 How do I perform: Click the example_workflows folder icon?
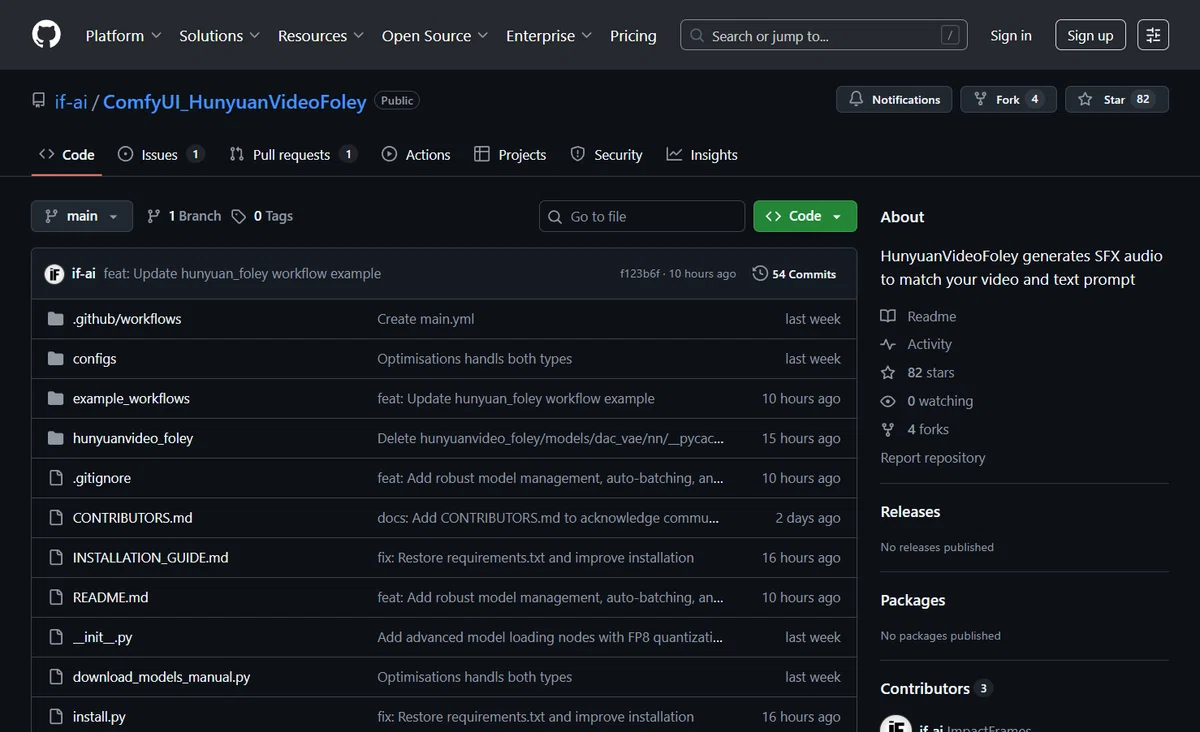pos(56,399)
